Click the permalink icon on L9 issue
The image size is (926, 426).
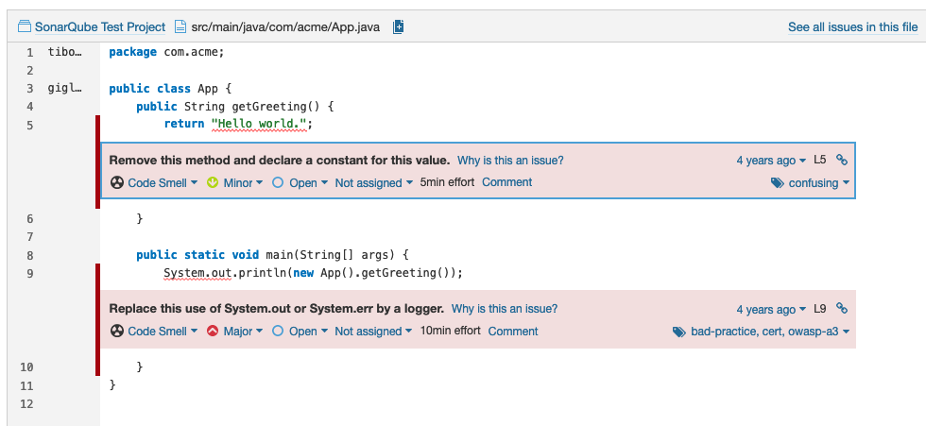click(842, 308)
